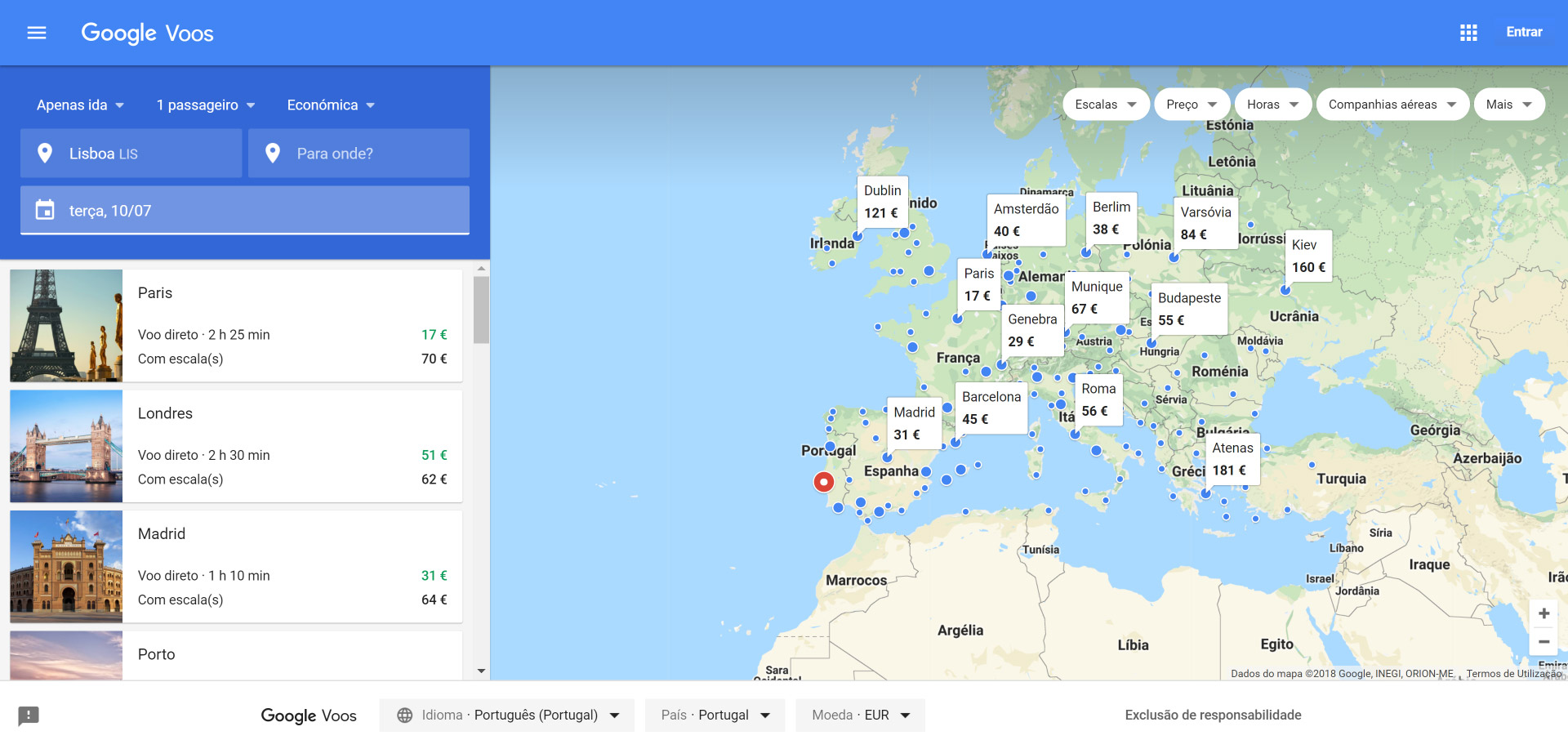Click the Entrar sign-in link

1524,32
